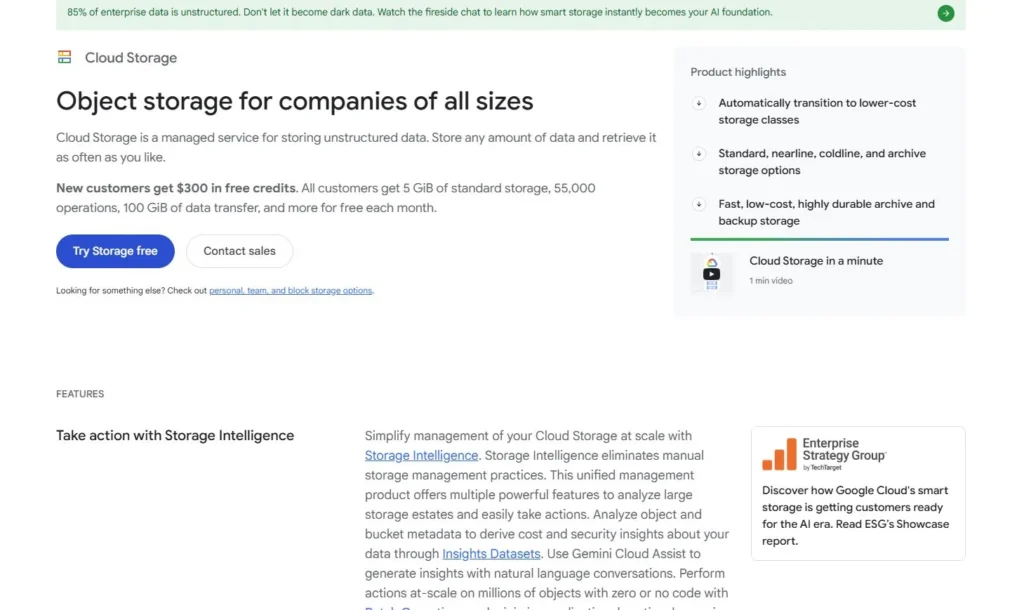The image size is (1024, 610).
Task: Open 'personal, team, and block storage options' link
Action: click(290, 290)
